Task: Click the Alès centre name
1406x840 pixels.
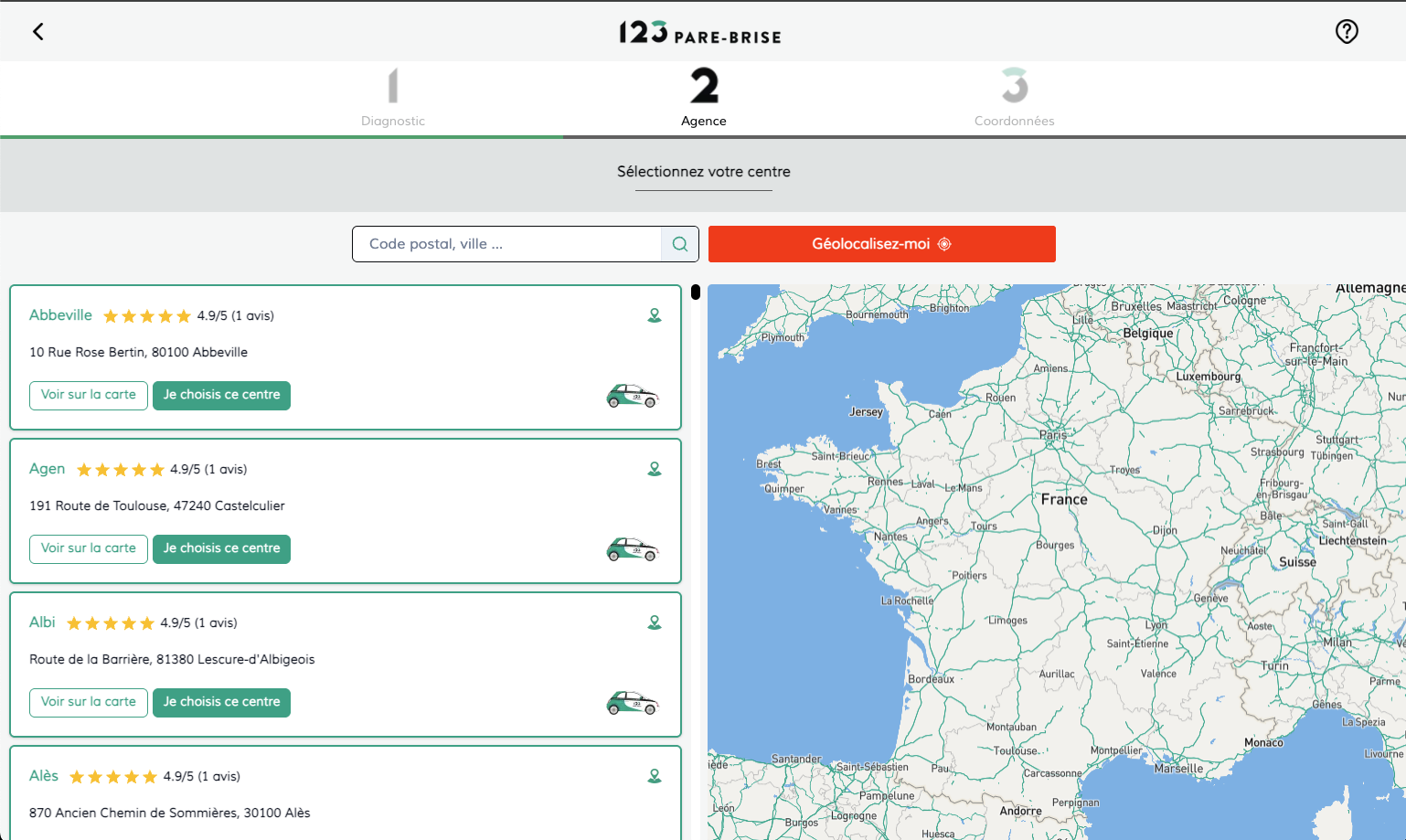Action: 44,776
